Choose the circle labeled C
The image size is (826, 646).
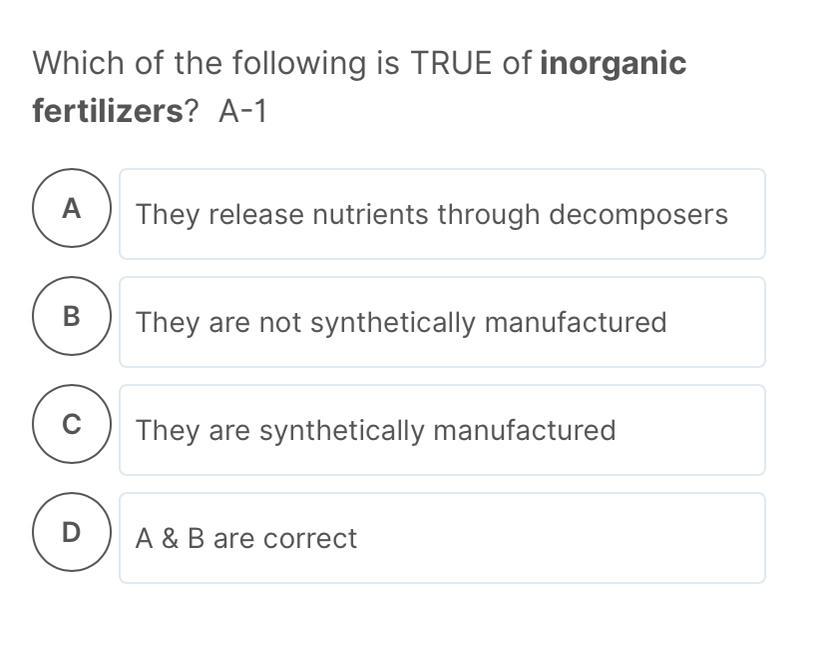70,424
